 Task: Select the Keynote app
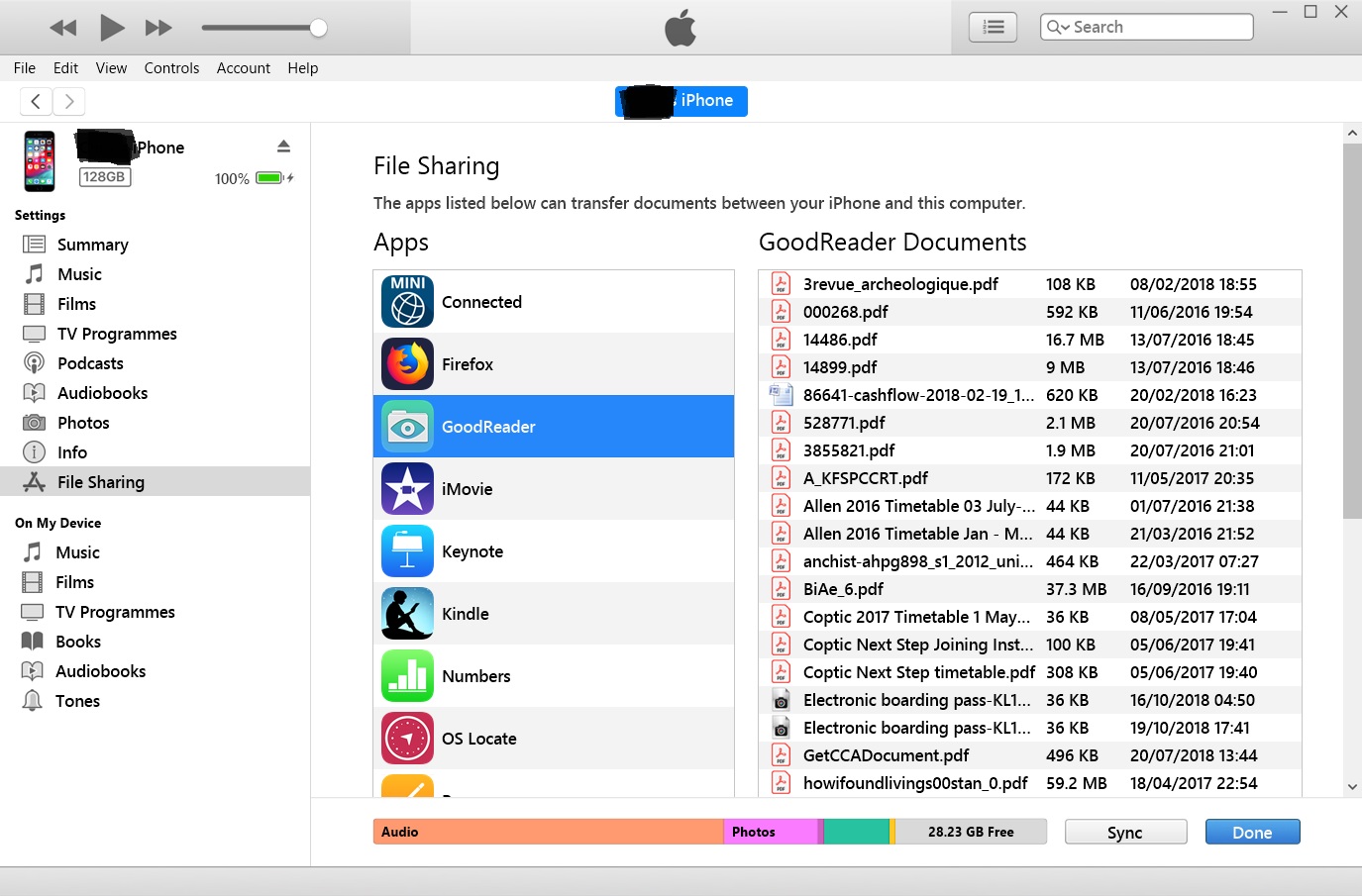[554, 551]
